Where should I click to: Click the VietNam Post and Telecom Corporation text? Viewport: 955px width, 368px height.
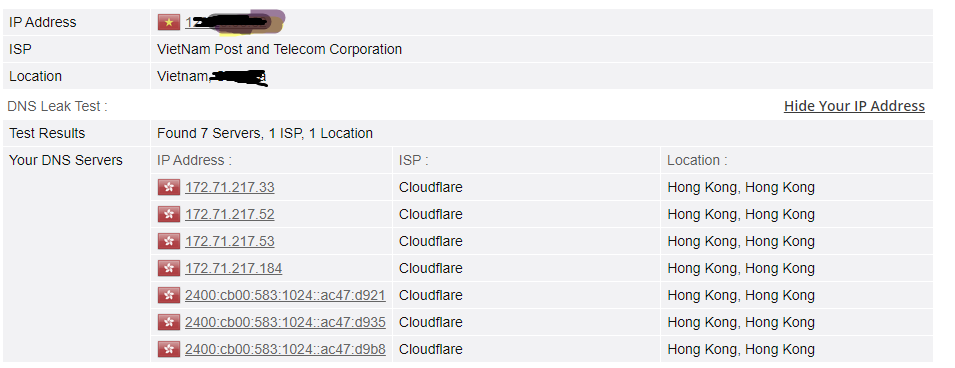[x=280, y=49]
